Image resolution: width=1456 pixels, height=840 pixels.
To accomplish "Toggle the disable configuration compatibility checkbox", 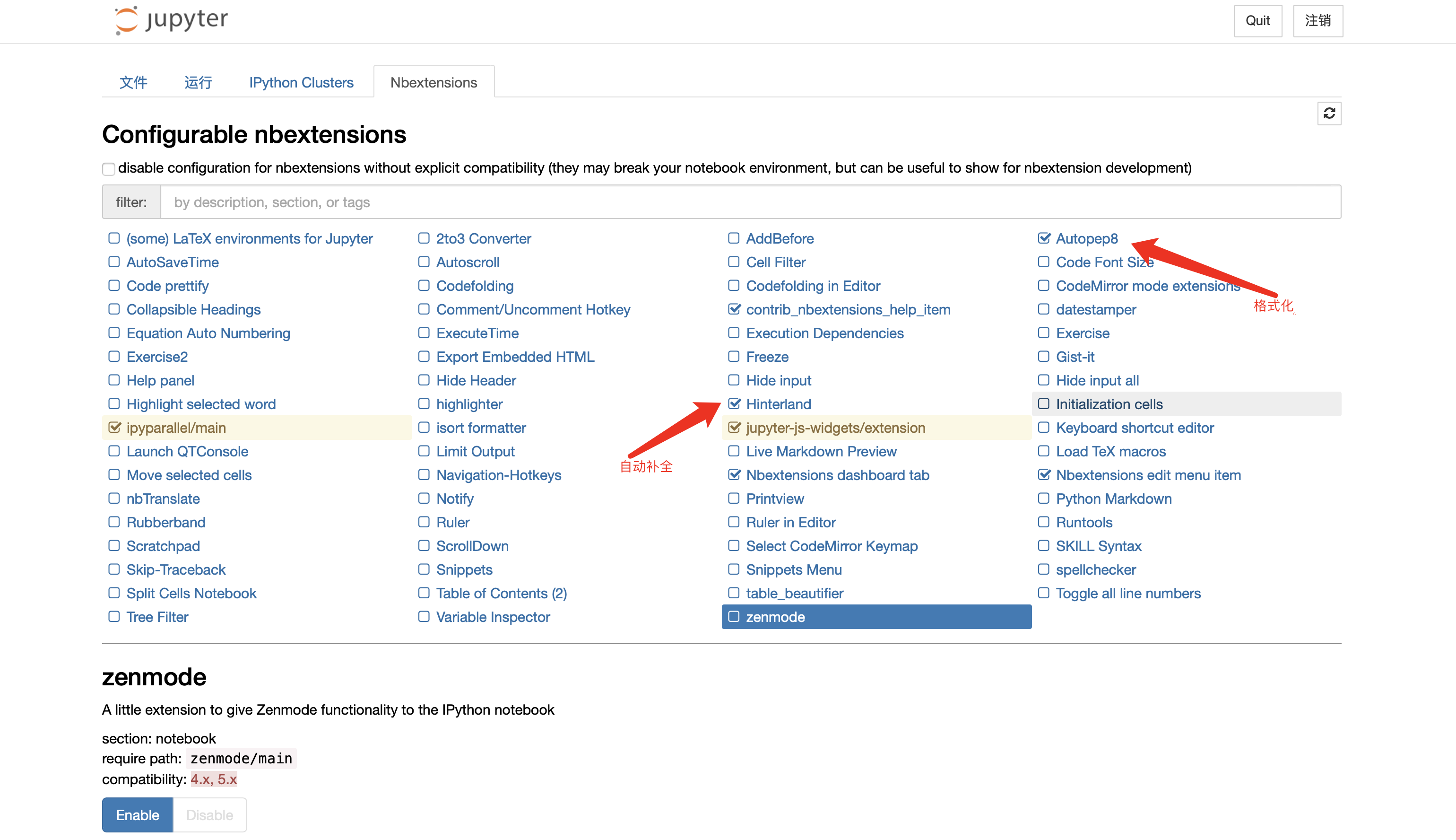I will [x=108, y=169].
